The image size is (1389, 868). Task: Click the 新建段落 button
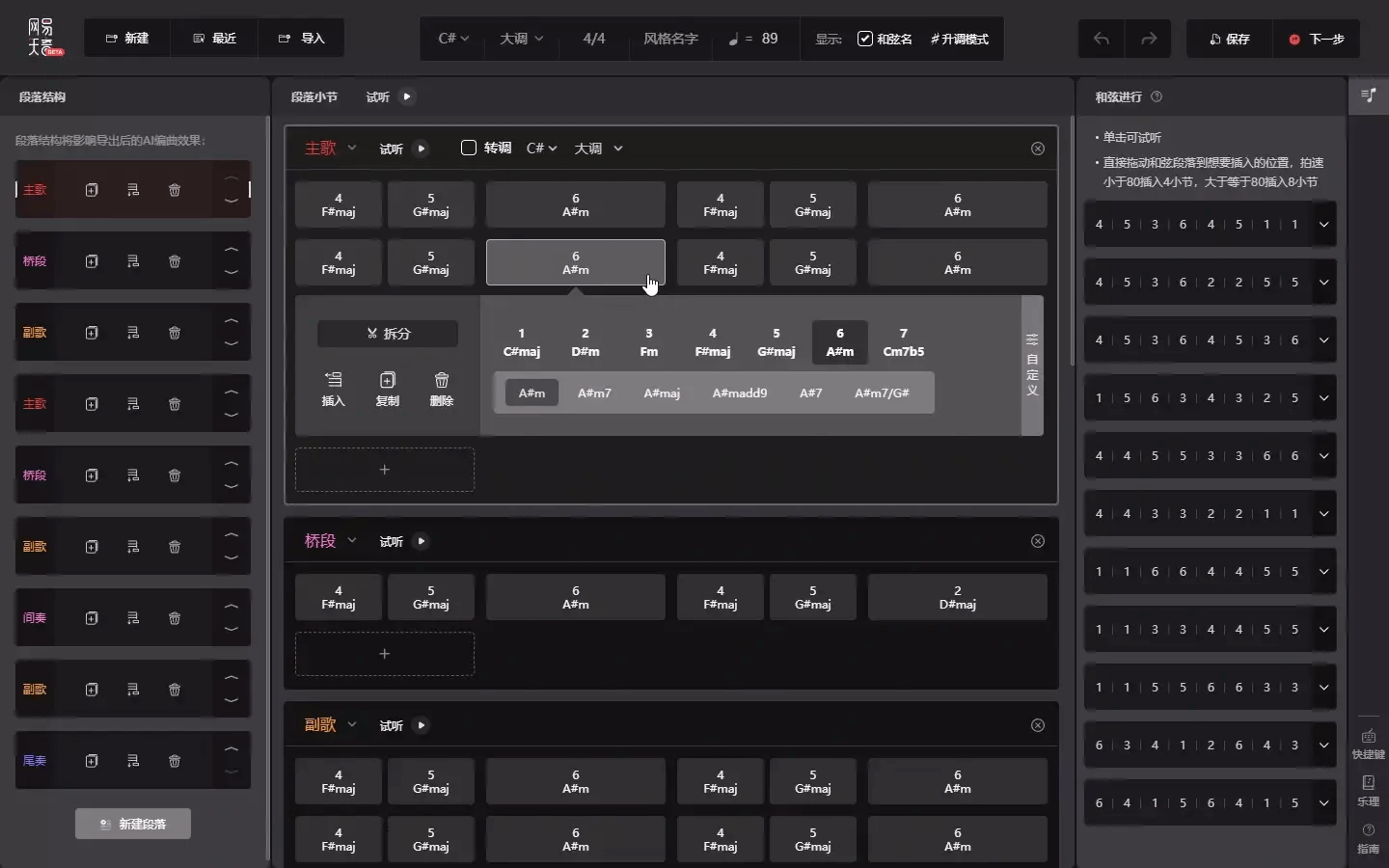[x=133, y=824]
